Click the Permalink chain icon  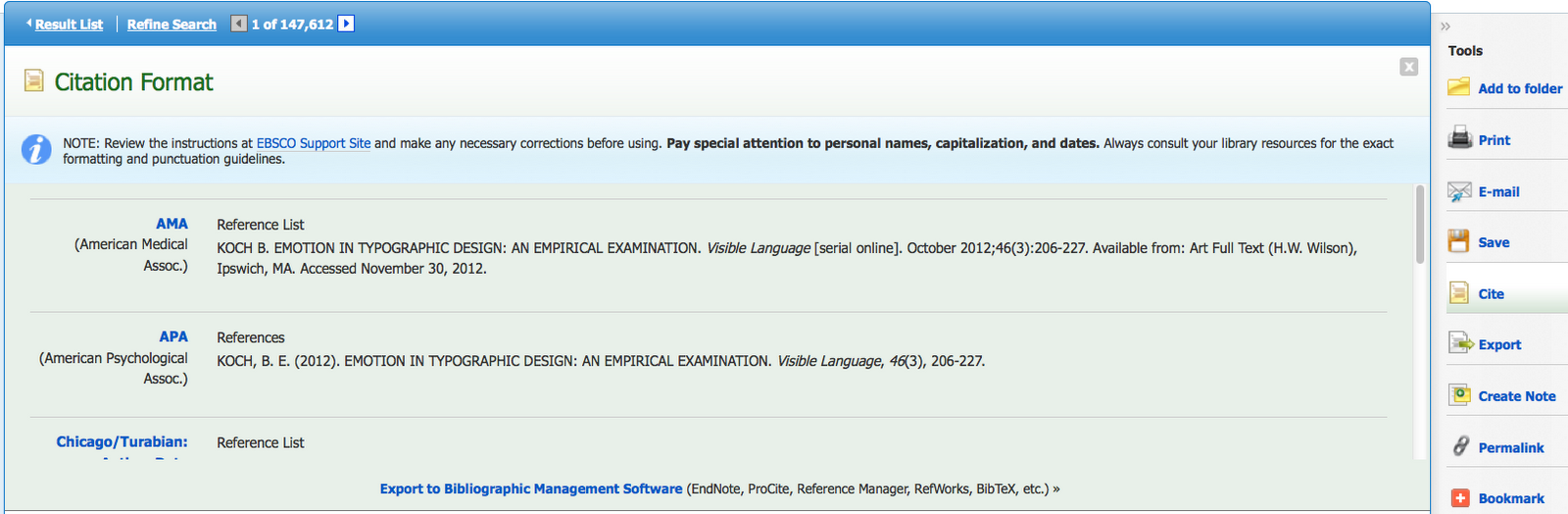point(1460,446)
